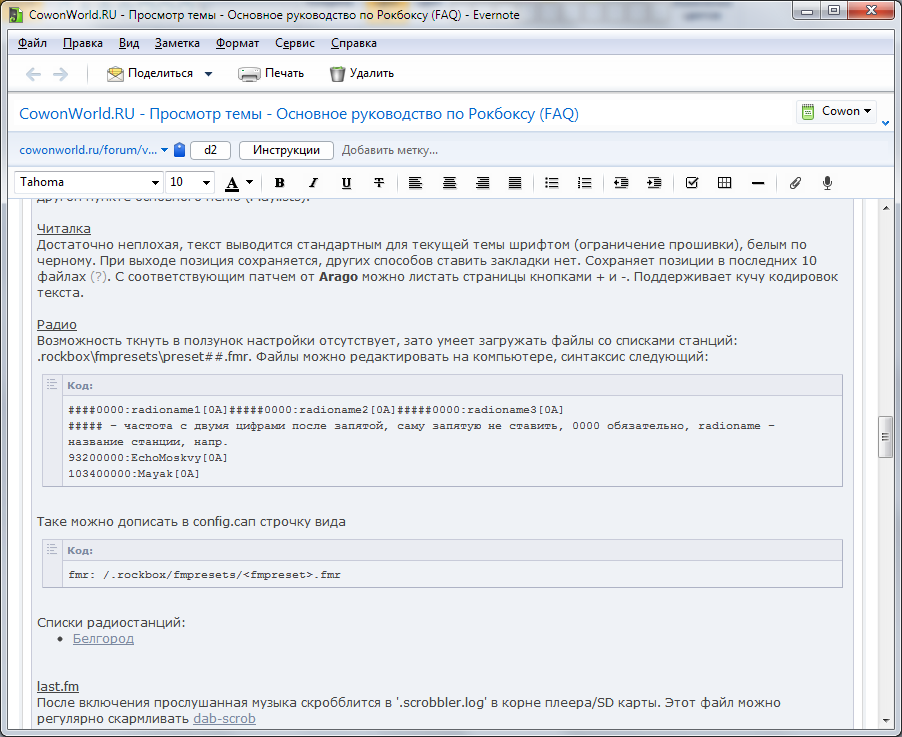Click the Инструкции tag
The width and height of the screenshot is (902, 737).
coord(286,150)
